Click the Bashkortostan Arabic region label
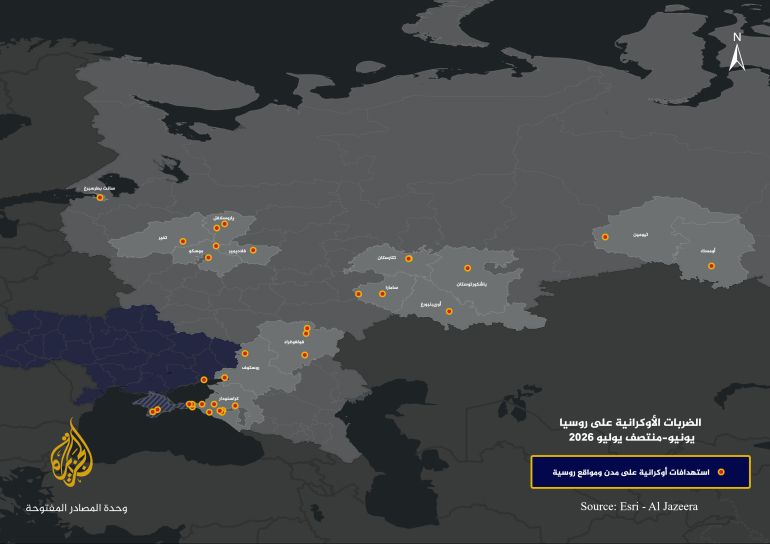The height and width of the screenshot is (544, 770). 471,284
